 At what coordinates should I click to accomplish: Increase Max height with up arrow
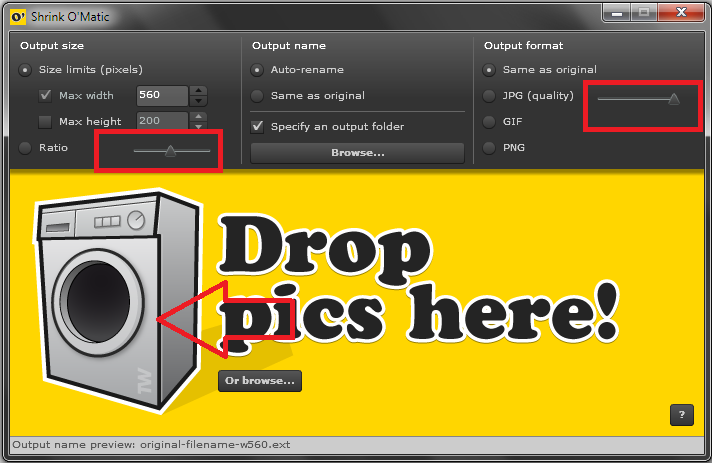198,116
